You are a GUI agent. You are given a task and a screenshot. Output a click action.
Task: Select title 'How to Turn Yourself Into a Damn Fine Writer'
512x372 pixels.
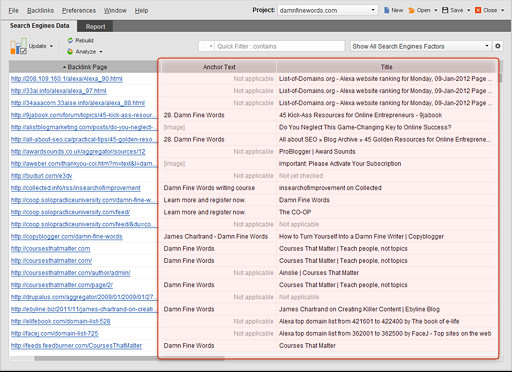click(361, 236)
